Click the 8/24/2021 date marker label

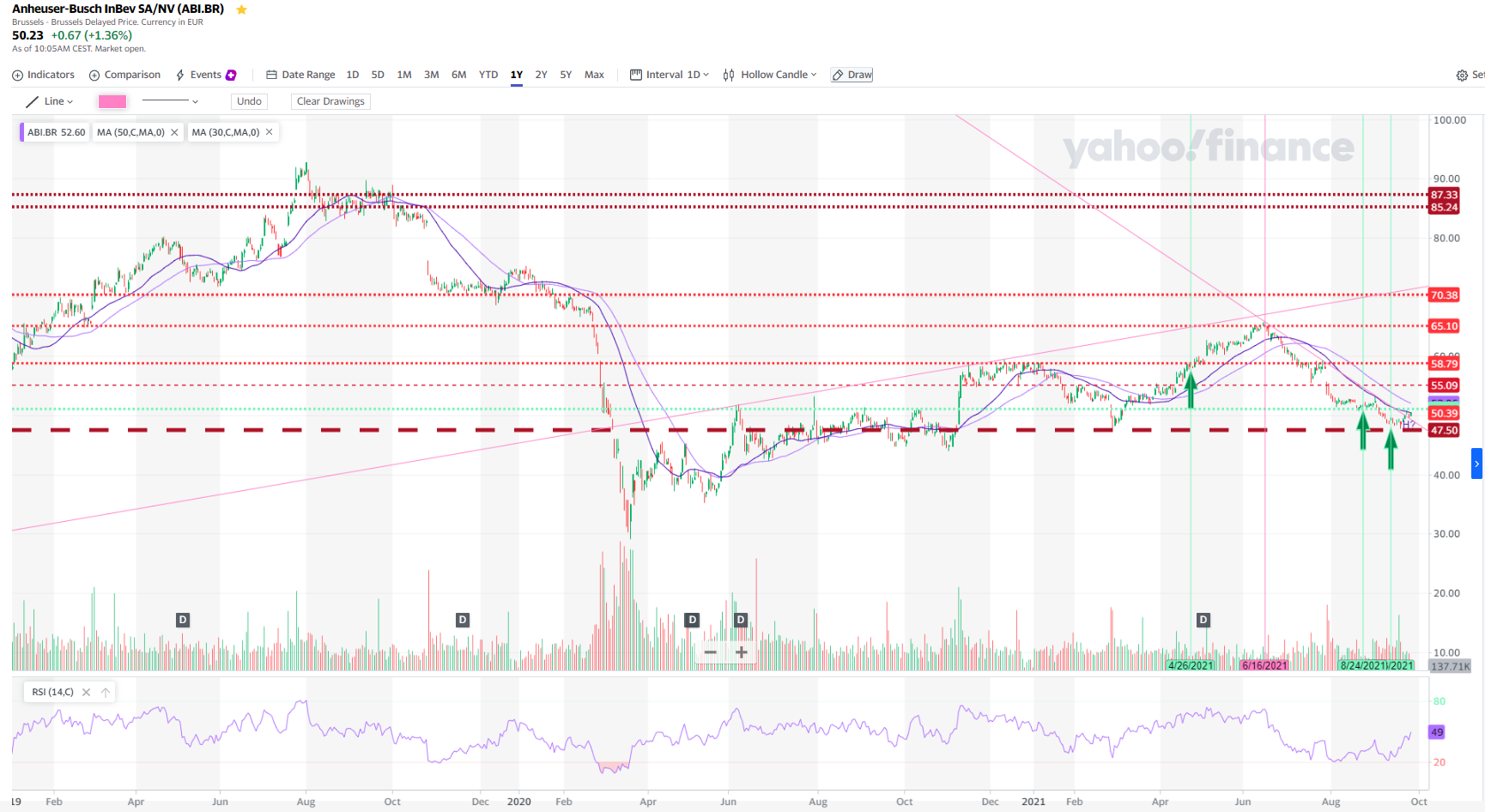pyautogui.click(x=1364, y=665)
